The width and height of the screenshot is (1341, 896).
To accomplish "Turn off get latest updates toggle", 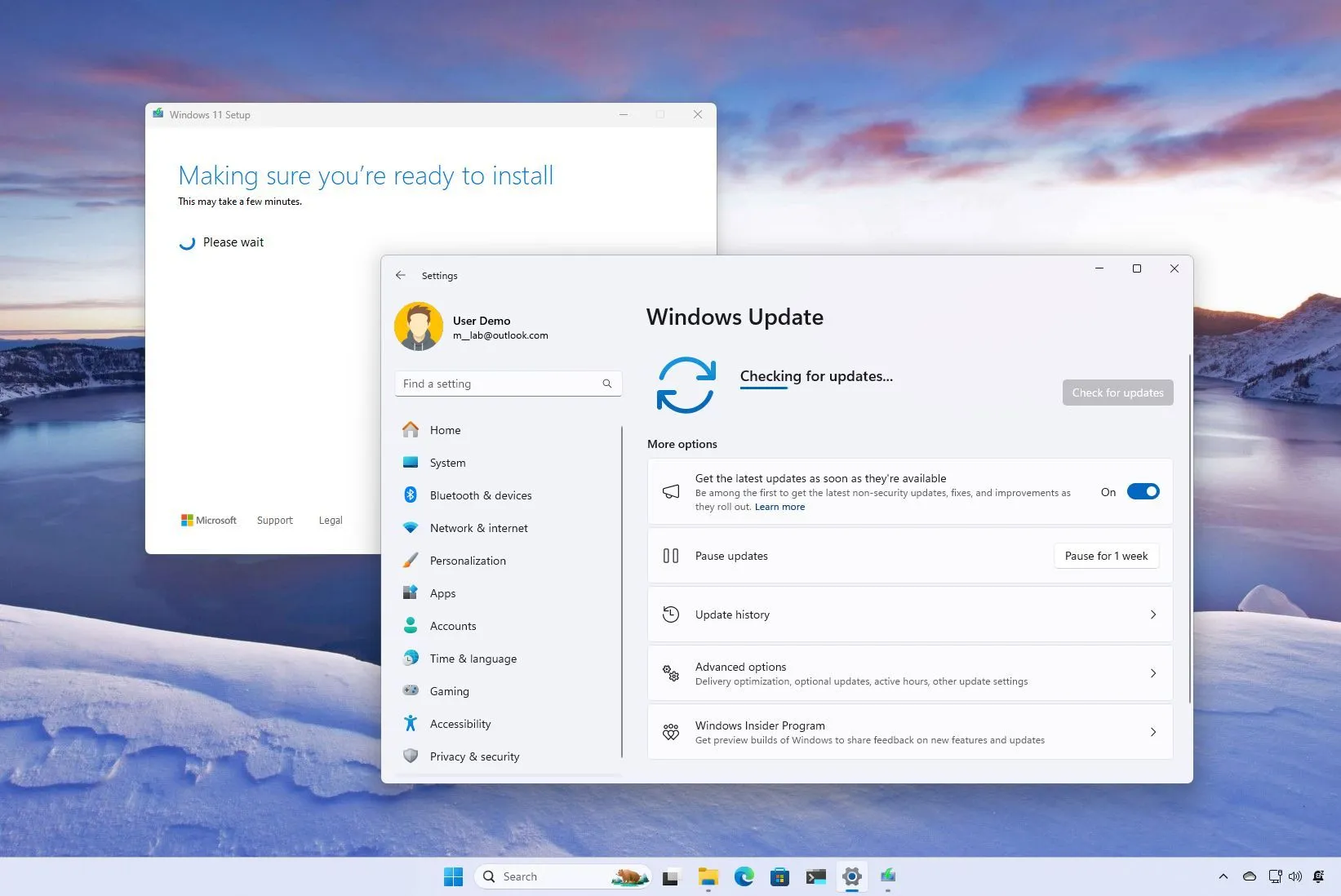I will tap(1143, 491).
